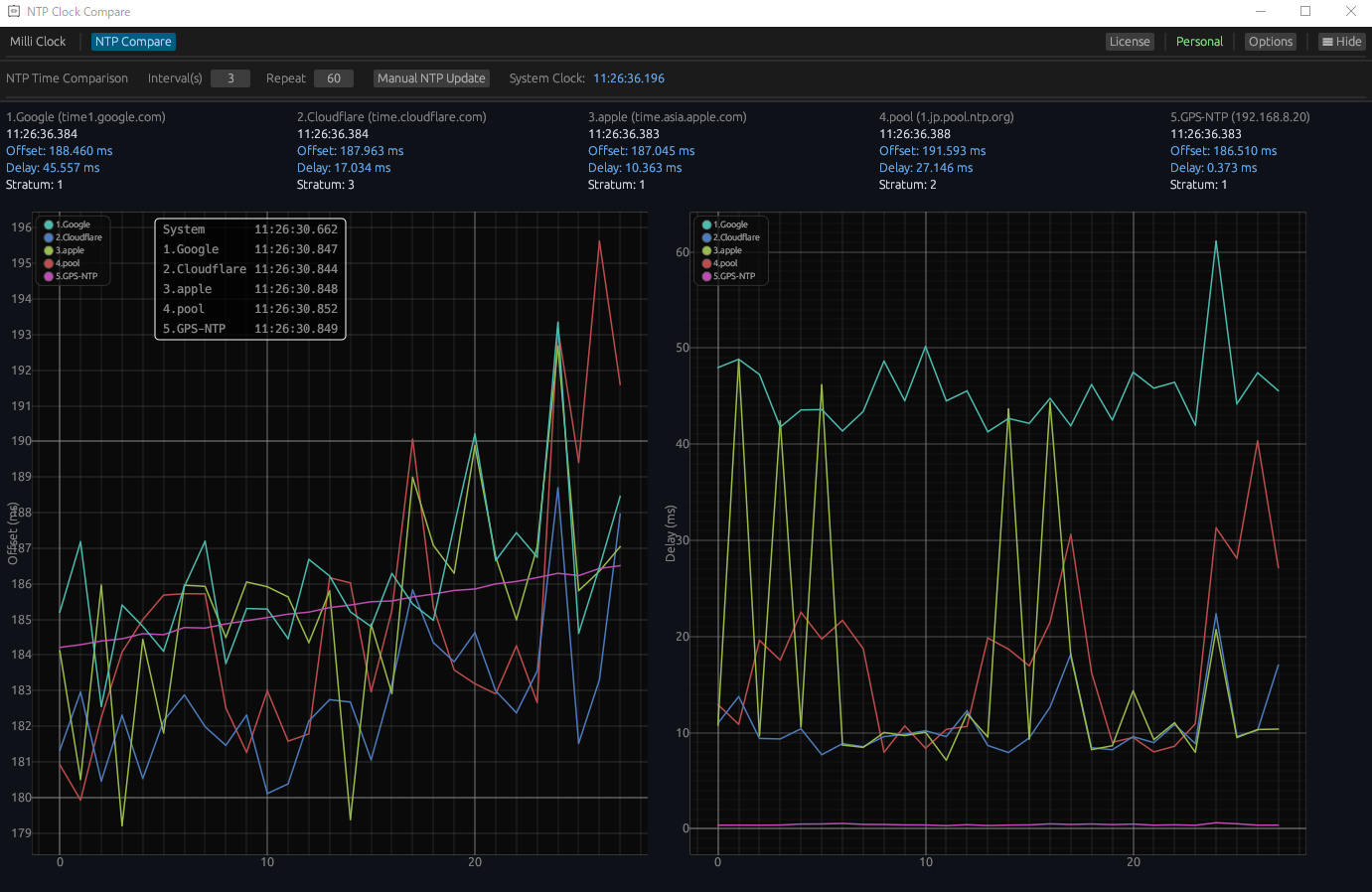The width and height of the screenshot is (1372, 892).
Task: Click the 4.pool legend dot in offset chart
Action: (49, 263)
